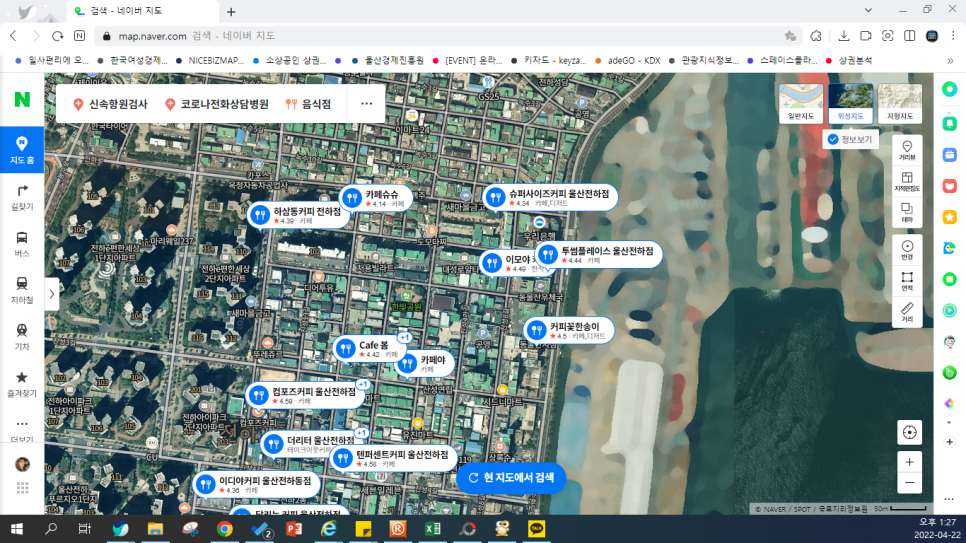Open the 지하철 subway panel
The height and width of the screenshot is (543, 966).
click(22, 288)
